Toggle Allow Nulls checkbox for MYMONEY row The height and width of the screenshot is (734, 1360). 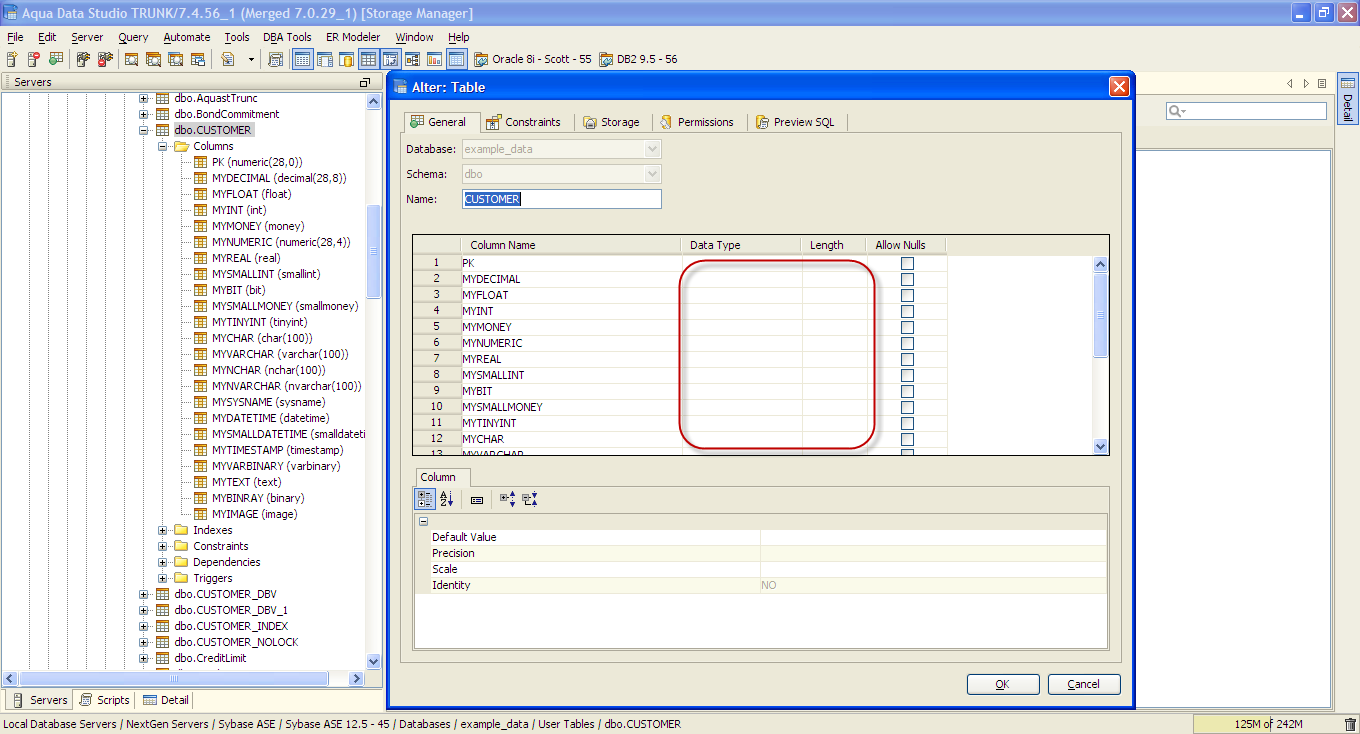(907, 327)
